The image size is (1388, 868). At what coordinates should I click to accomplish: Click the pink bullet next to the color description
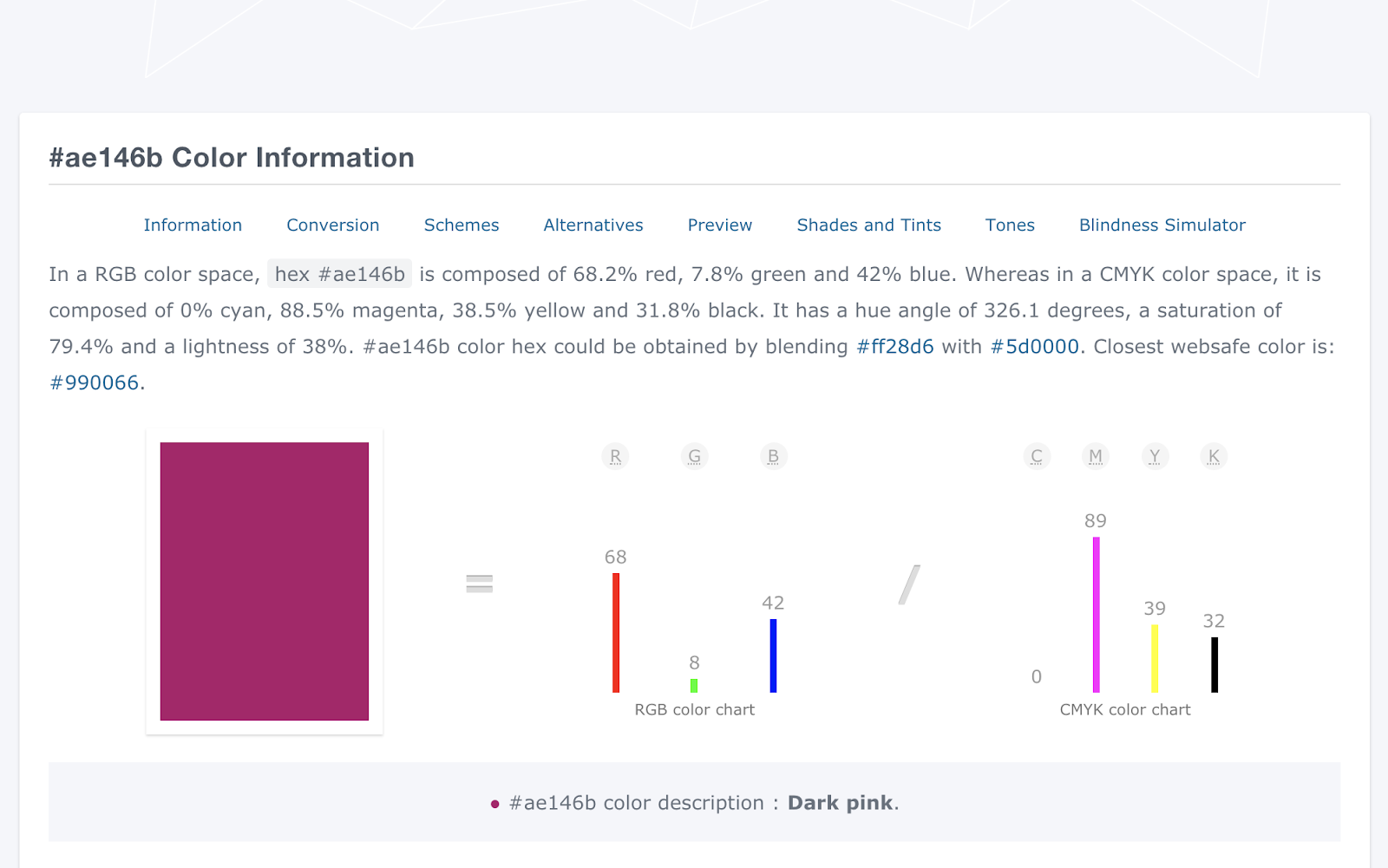point(494,804)
